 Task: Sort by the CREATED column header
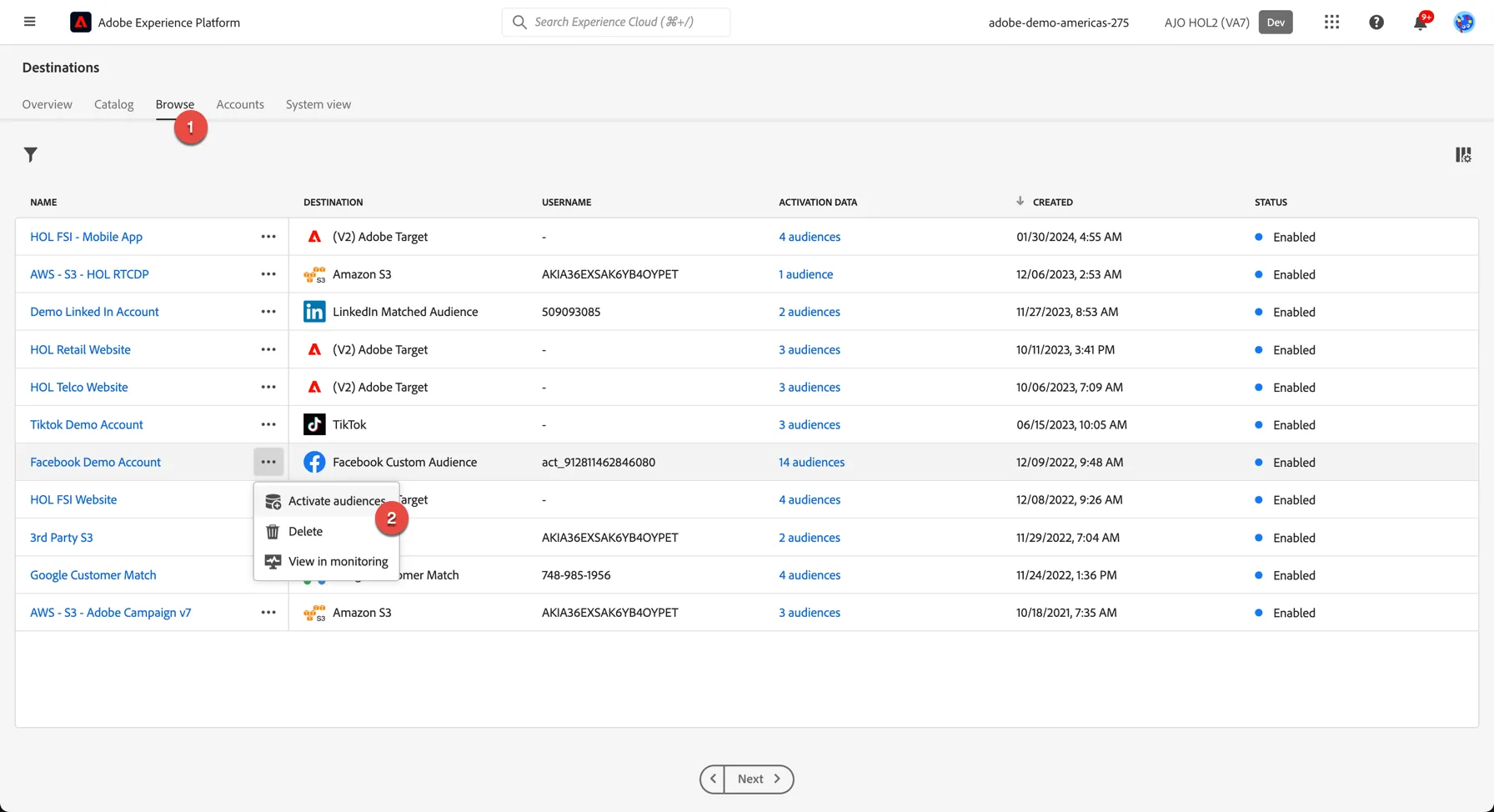[1052, 202]
